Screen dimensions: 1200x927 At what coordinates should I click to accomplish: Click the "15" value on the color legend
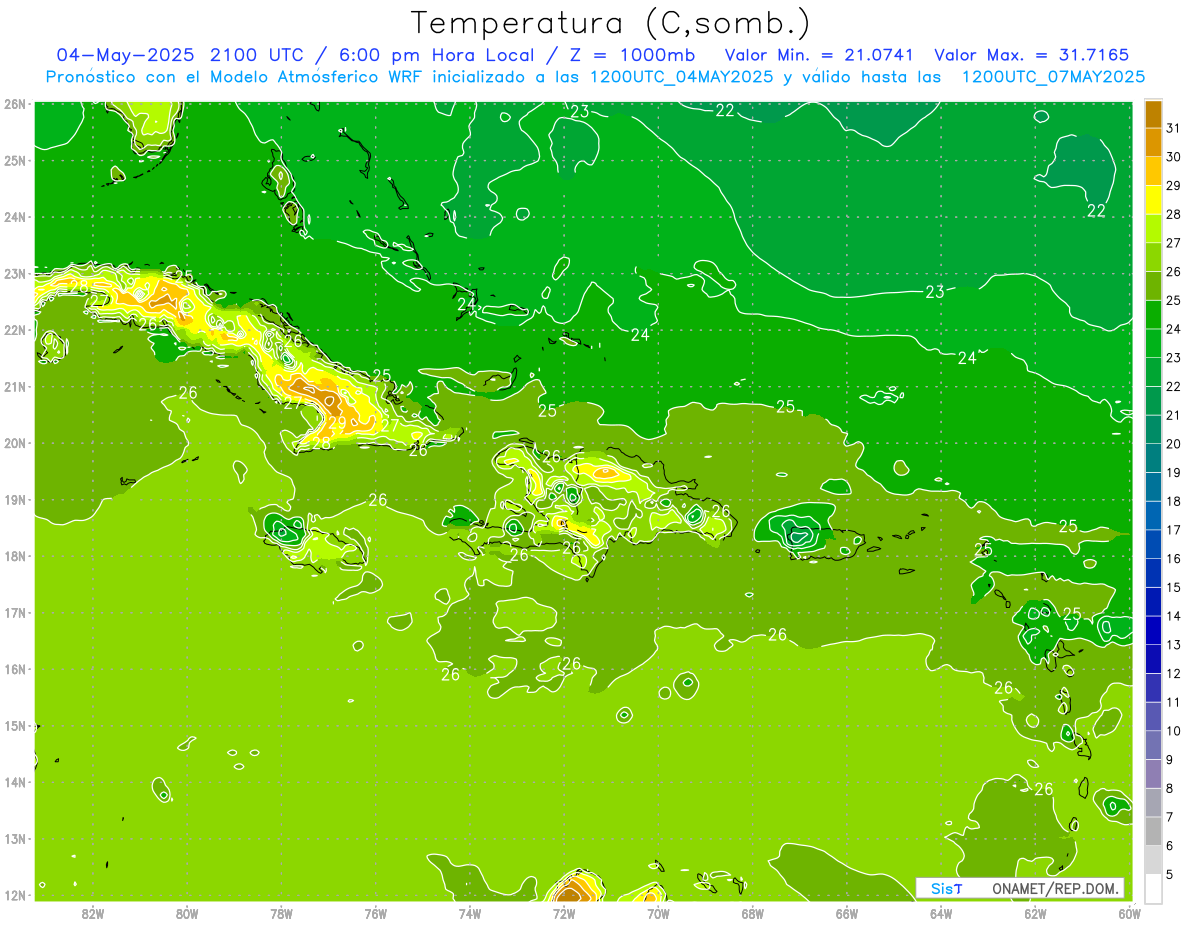[x=1174, y=587]
